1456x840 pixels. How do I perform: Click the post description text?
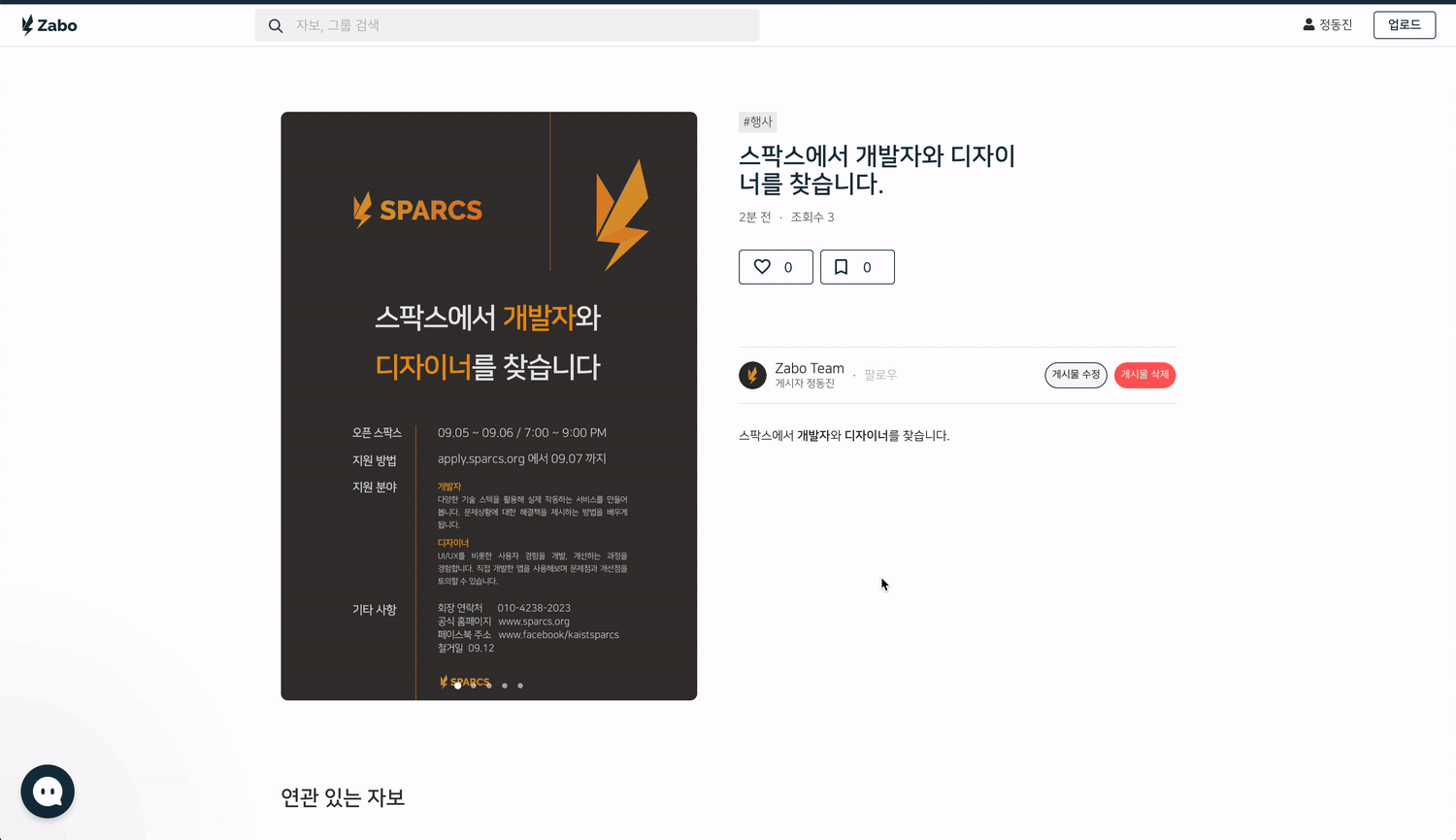click(844, 436)
